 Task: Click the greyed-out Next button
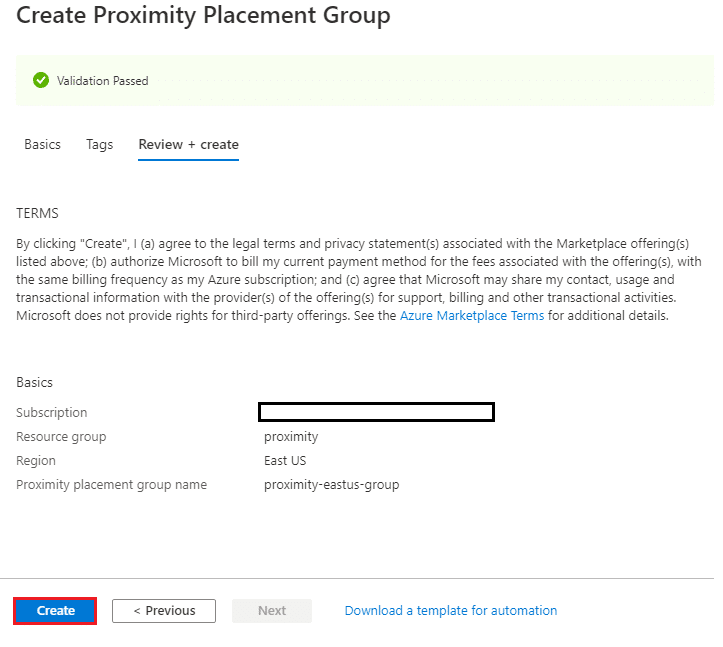click(x=272, y=611)
